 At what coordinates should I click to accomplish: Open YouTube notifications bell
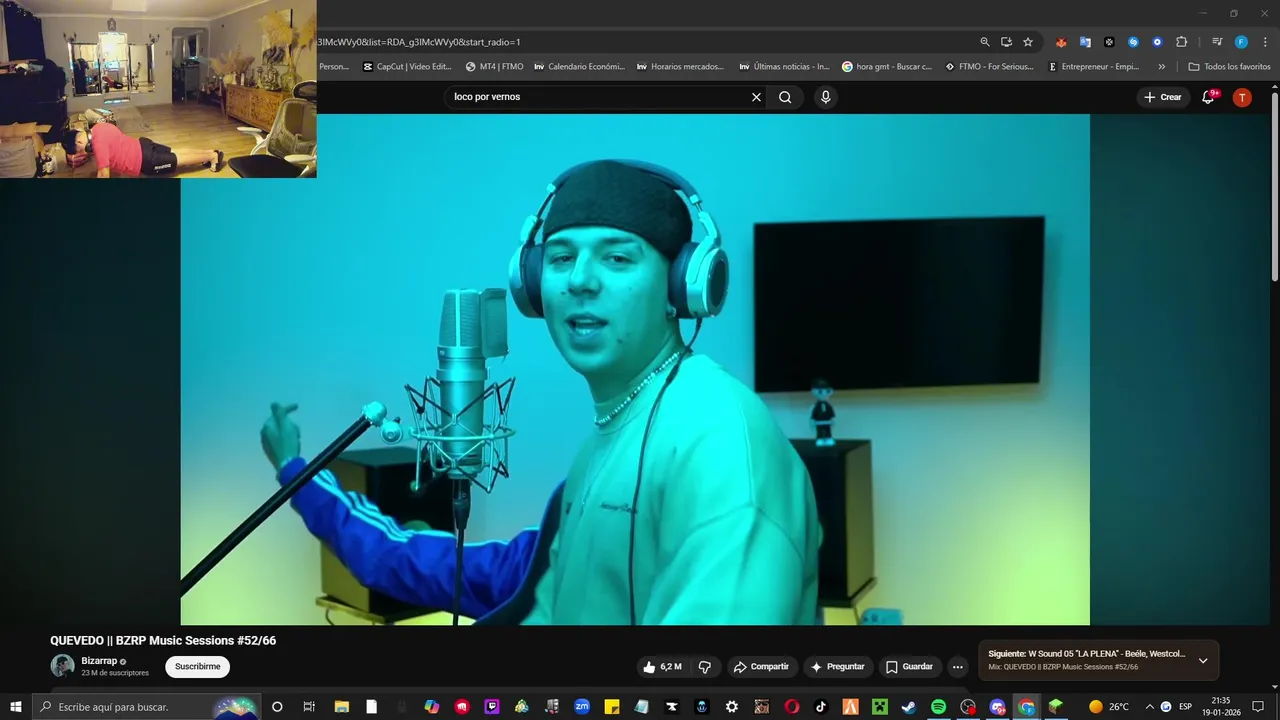pos(1208,97)
